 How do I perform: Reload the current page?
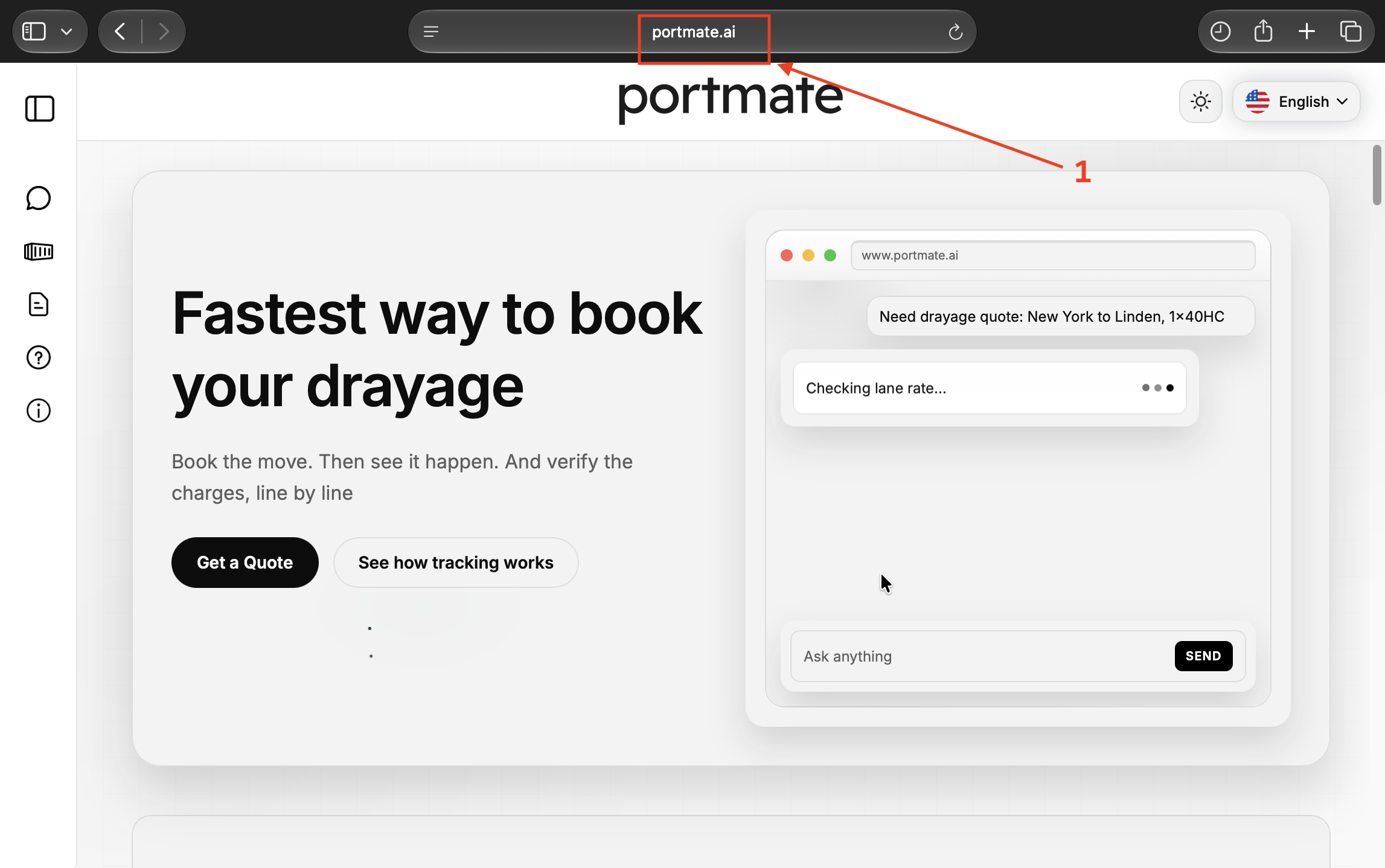(x=955, y=31)
